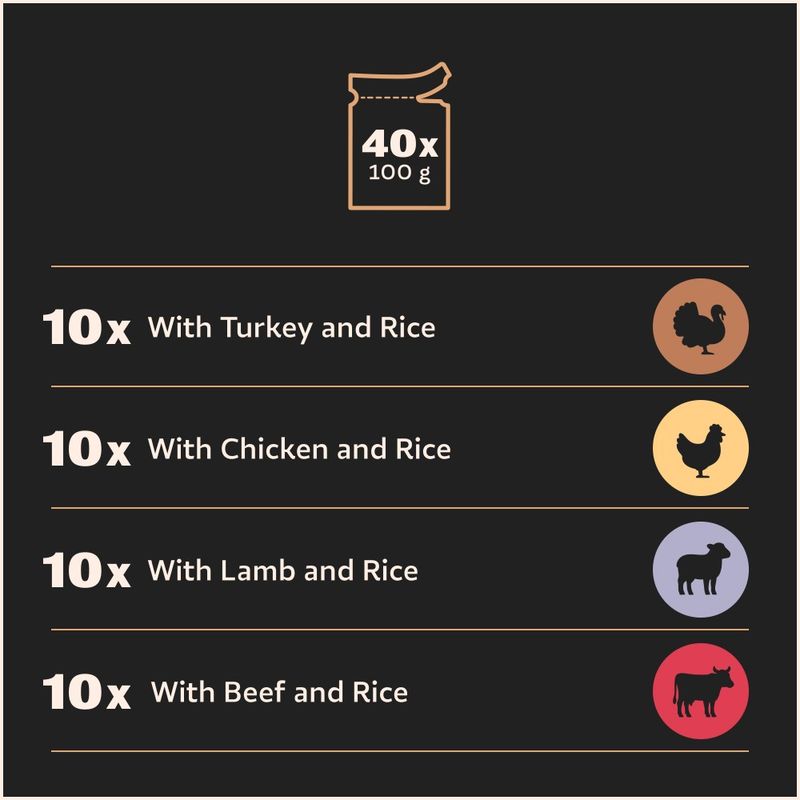Click the beef cow silhouette icon
The image size is (800, 800).
point(703,691)
